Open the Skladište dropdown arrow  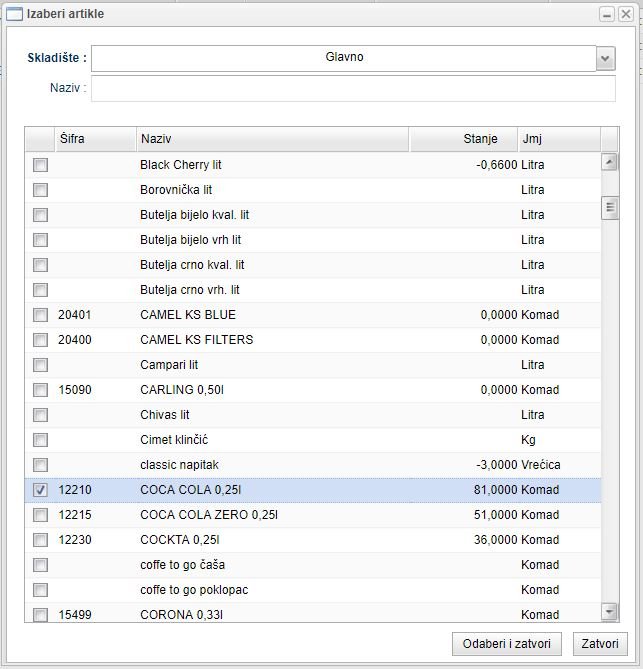tap(605, 59)
